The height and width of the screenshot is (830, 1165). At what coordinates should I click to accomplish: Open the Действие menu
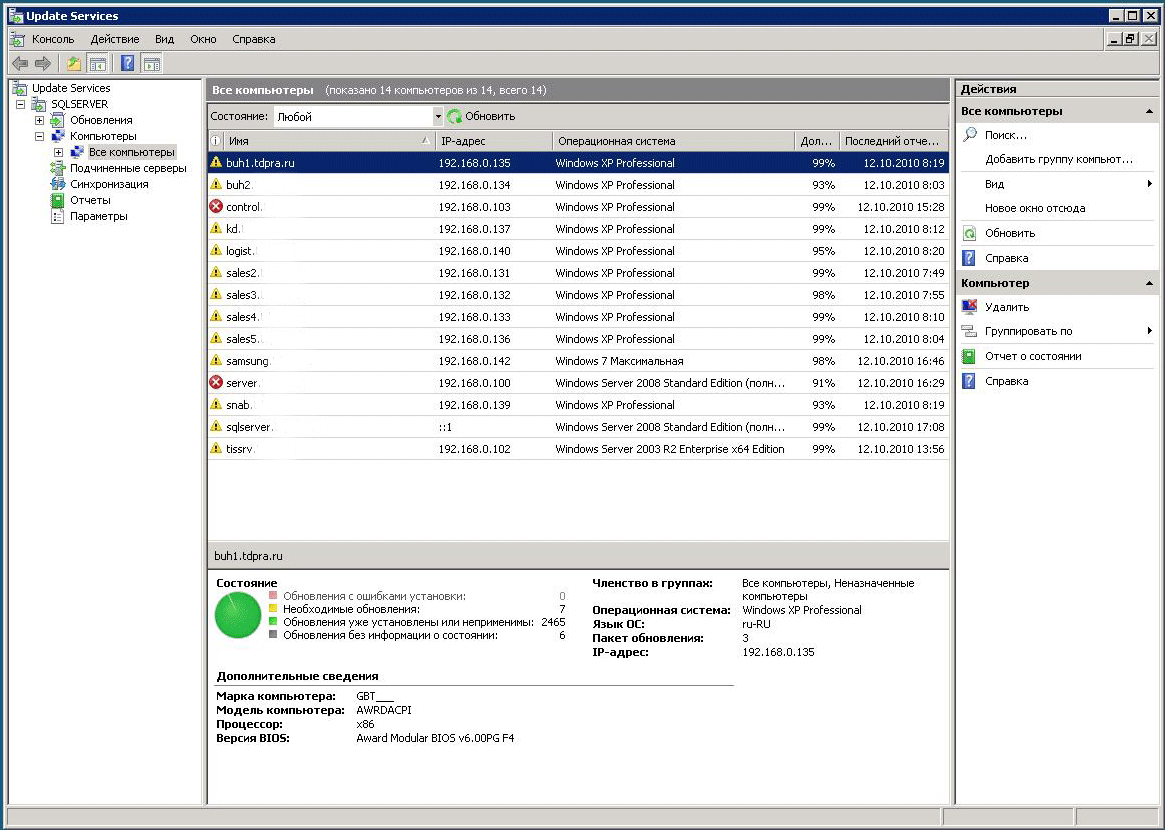tap(114, 39)
